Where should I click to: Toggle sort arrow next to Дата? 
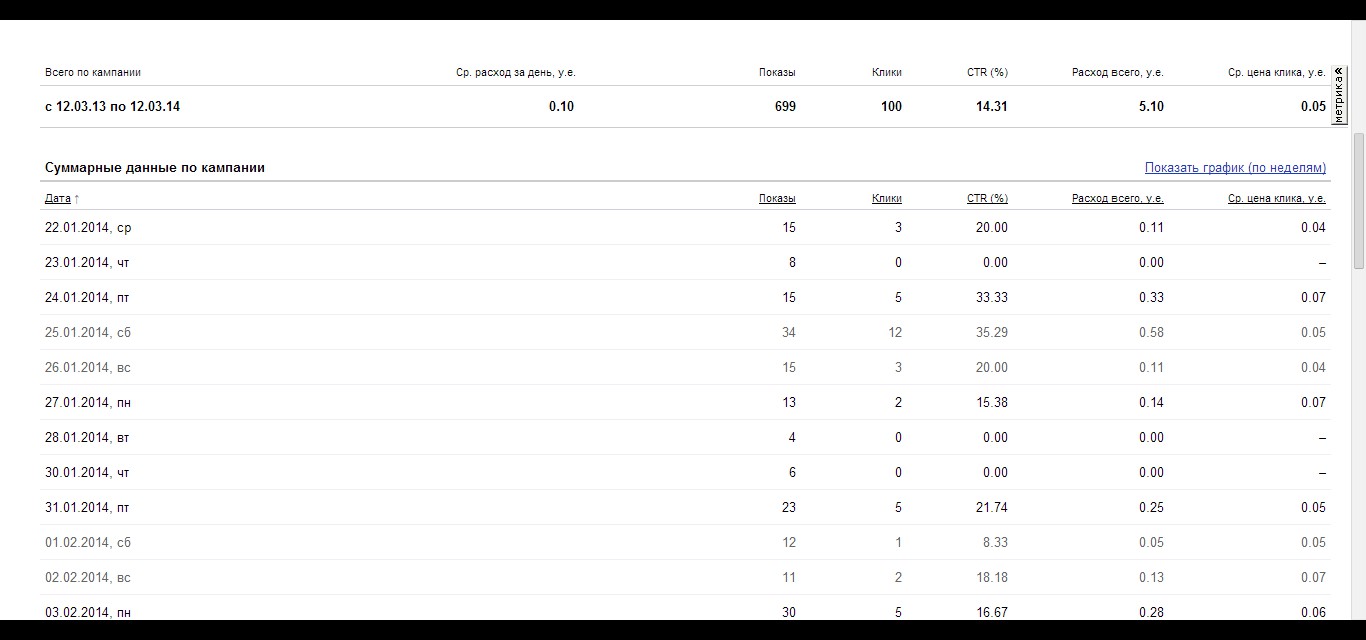[x=77, y=199]
